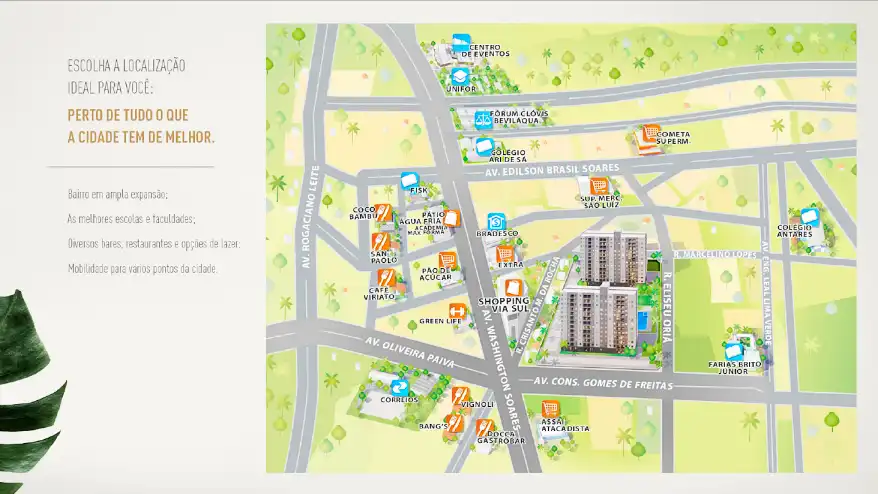
Task: Click the Av. Oliveira Paiva street label
Action: (409, 352)
